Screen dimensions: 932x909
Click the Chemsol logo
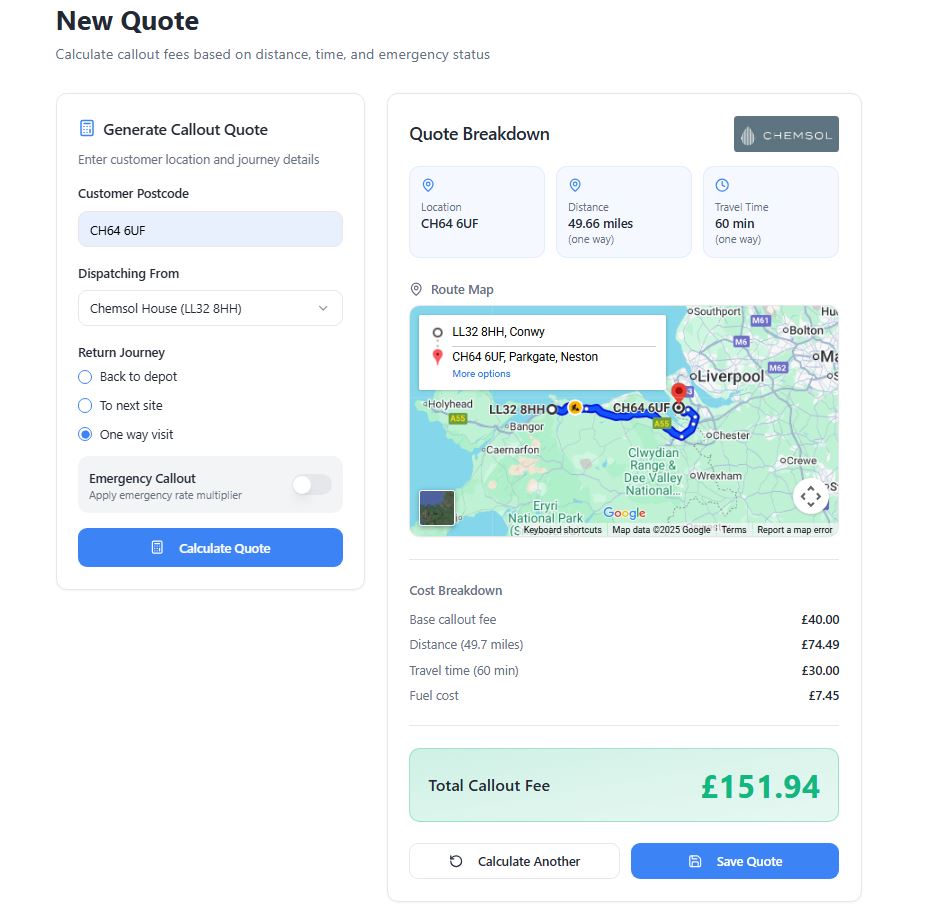[786, 132]
